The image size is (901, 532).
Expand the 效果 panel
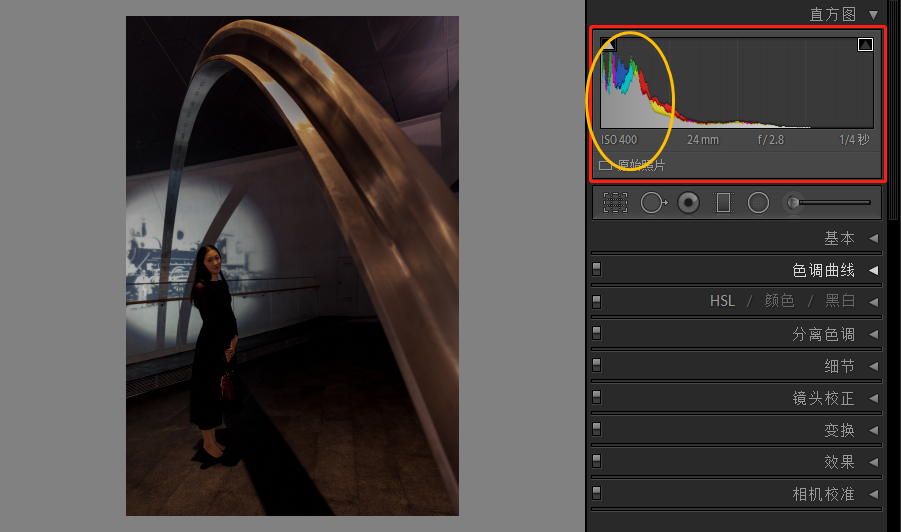tap(873, 462)
